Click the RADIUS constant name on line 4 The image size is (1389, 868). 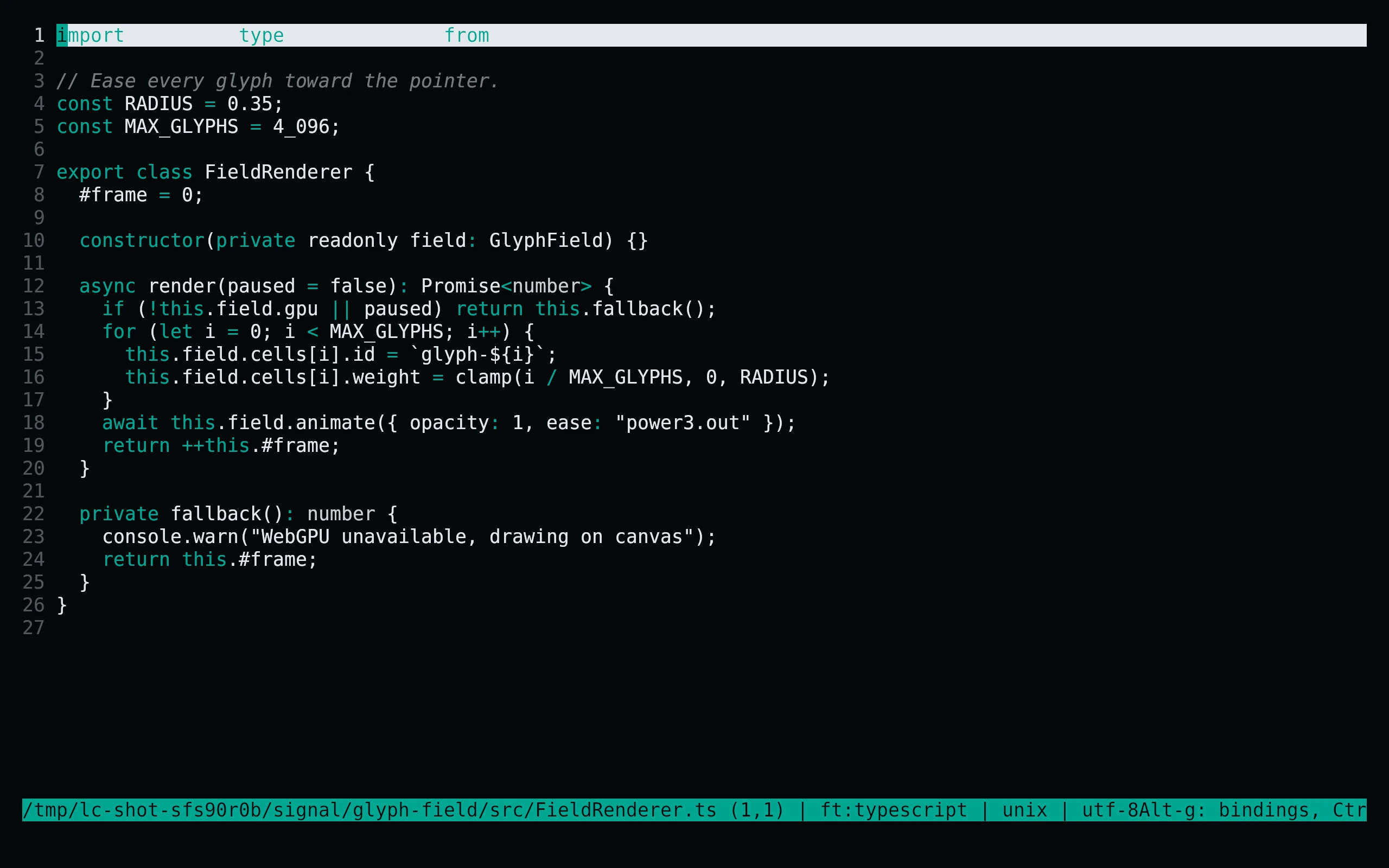tap(158, 104)
